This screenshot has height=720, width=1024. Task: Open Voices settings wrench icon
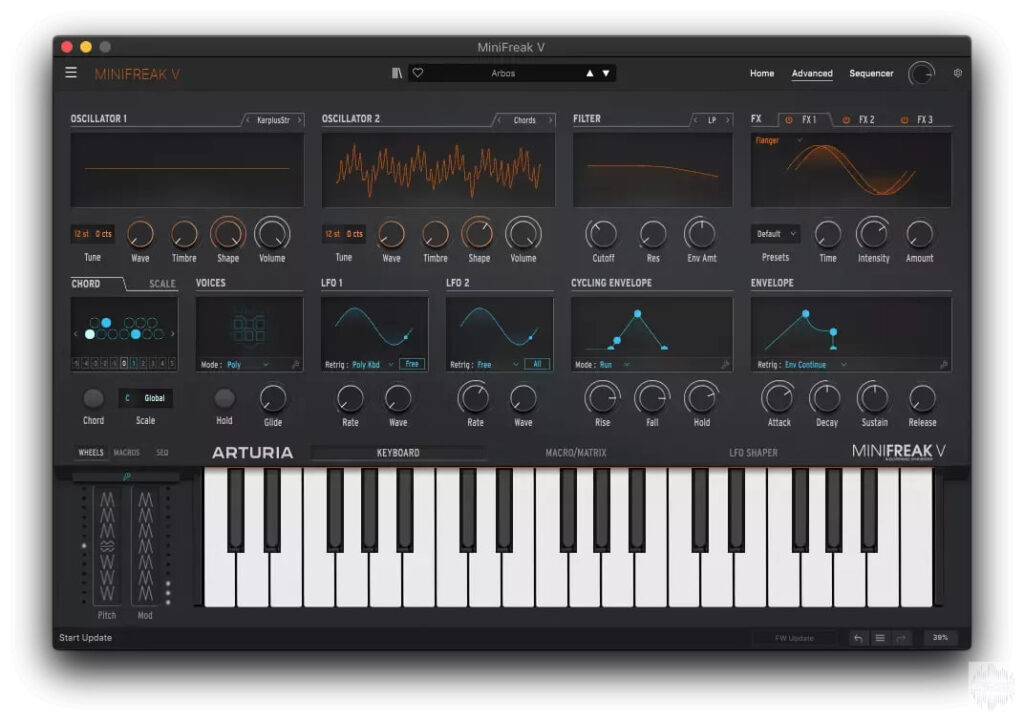coord(295,365)
